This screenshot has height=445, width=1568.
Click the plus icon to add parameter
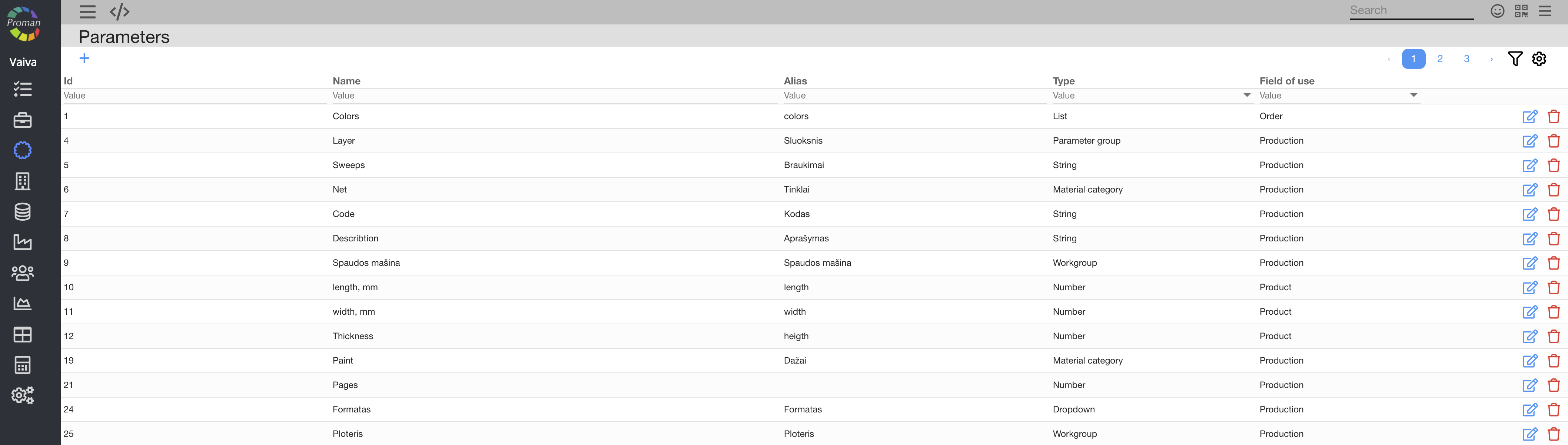[x=84, y=58]
